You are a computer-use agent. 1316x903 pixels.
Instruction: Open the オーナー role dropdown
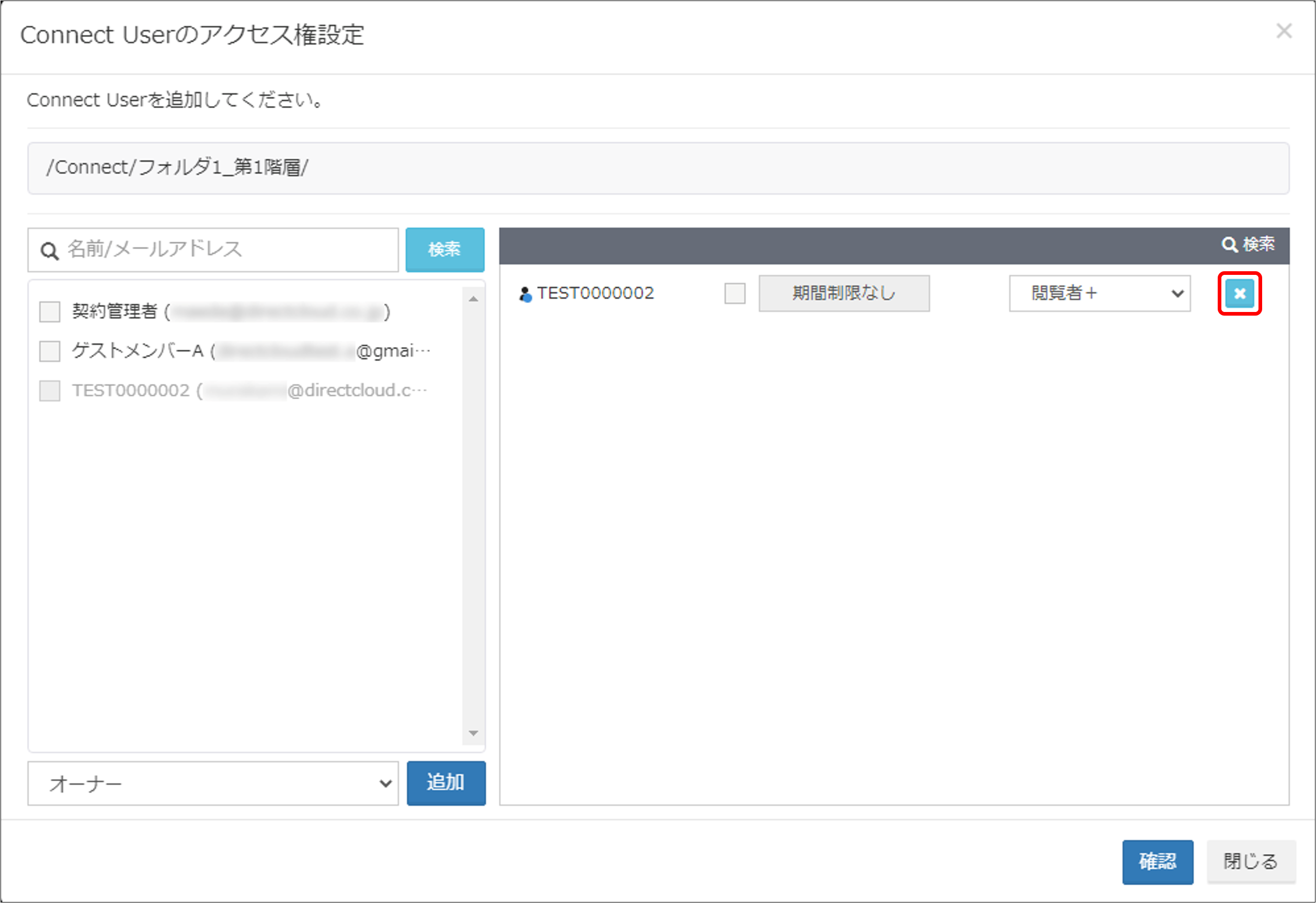(213, 783)
